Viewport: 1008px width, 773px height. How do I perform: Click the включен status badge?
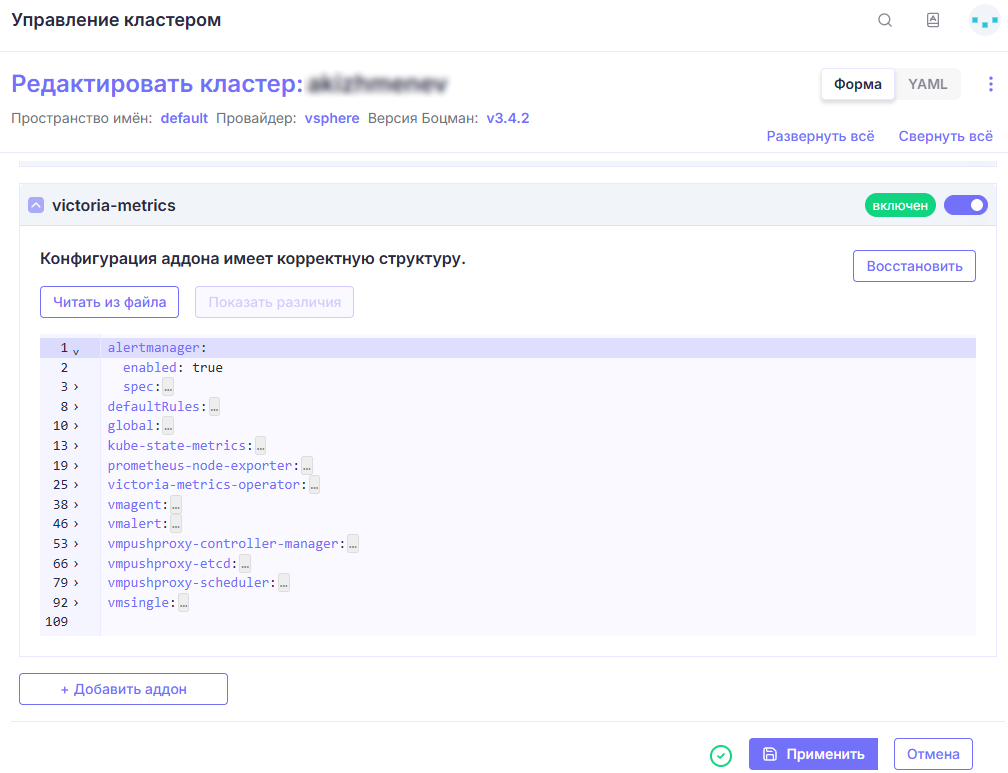pyautogui.click(x=900, y=206)
